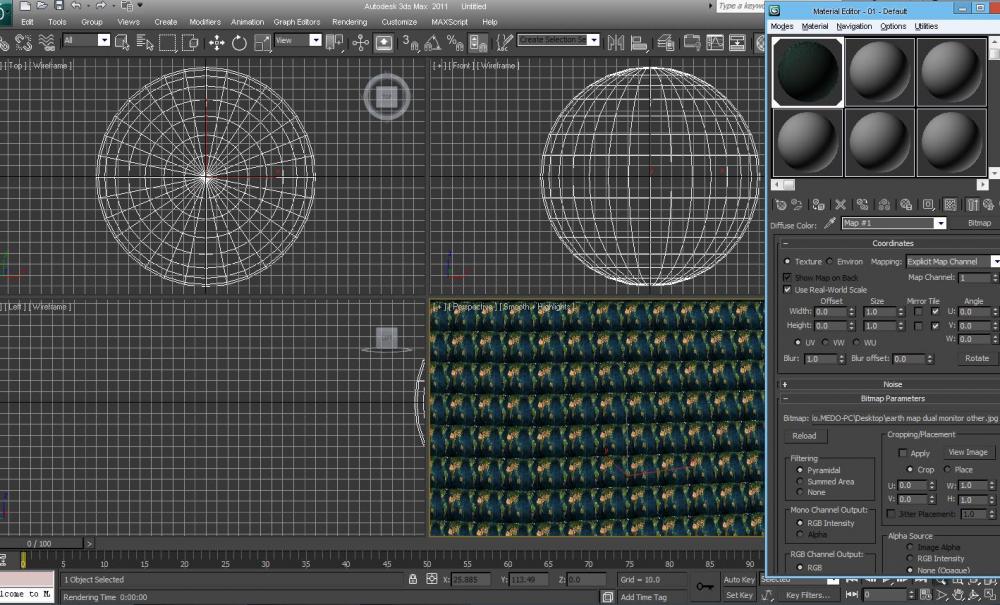Screen dimensions: 1000x605
Task: Click the eyedropper next to Diffuse Color
Action: [x=829, y=223]
